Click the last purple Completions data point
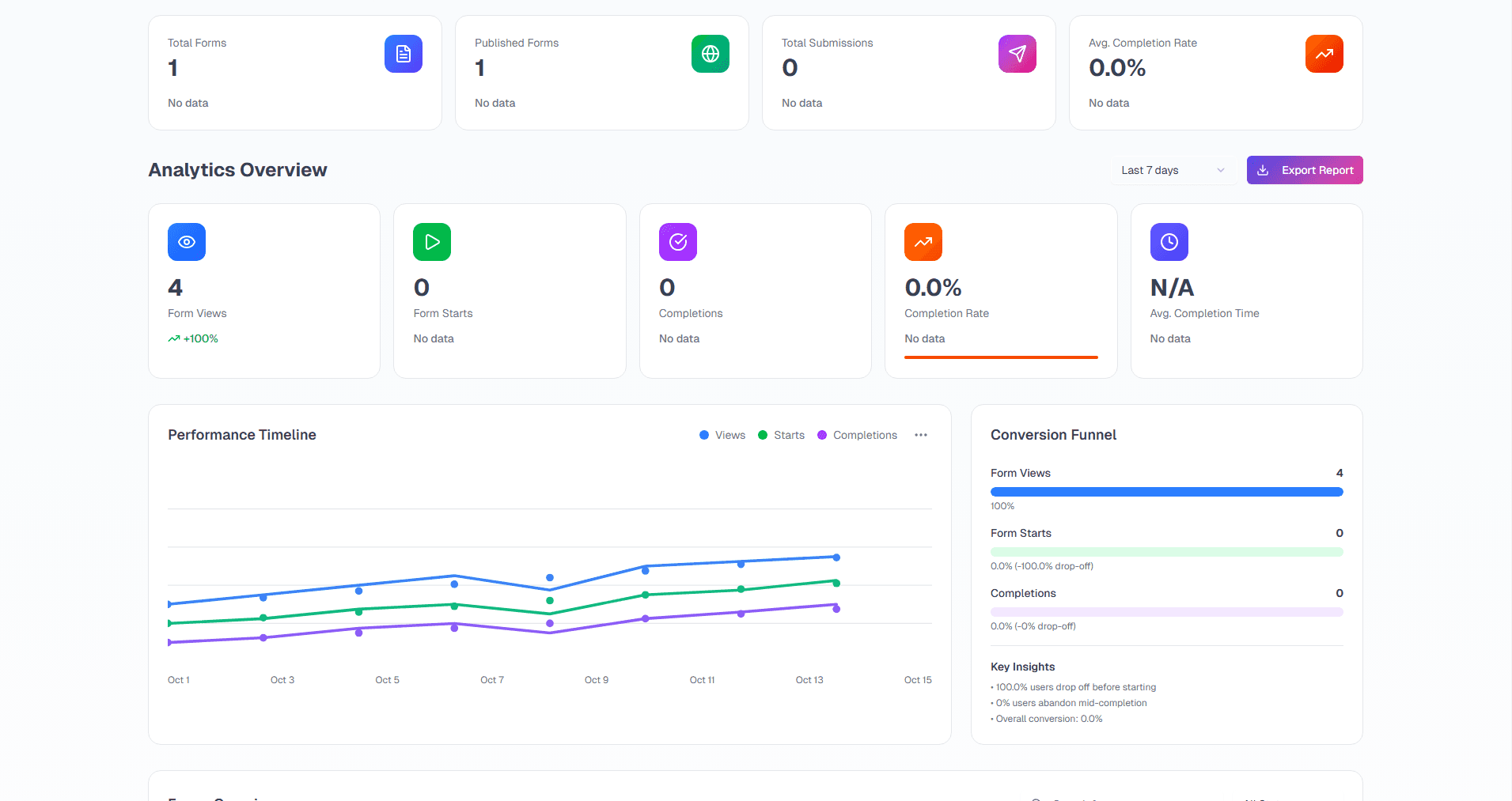 (836, 609)
